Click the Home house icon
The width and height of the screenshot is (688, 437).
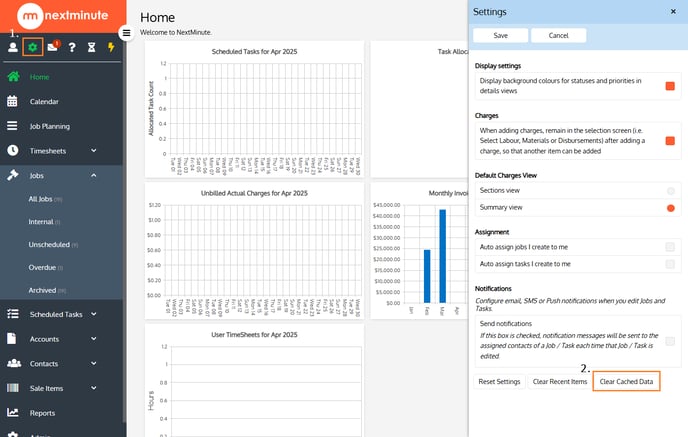pos(13,76)
